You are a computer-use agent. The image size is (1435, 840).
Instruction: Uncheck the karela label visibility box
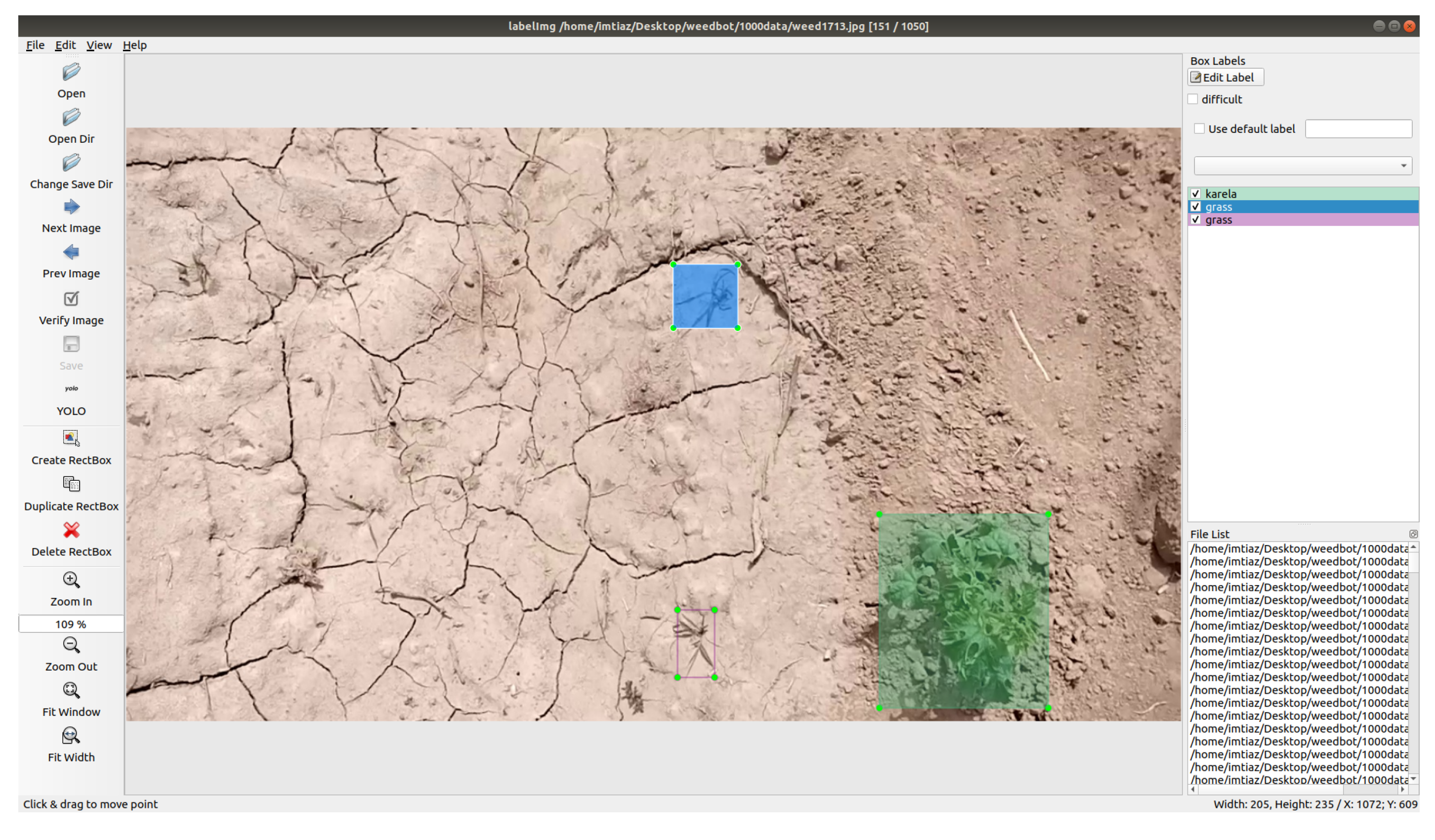pos(1196,194)
